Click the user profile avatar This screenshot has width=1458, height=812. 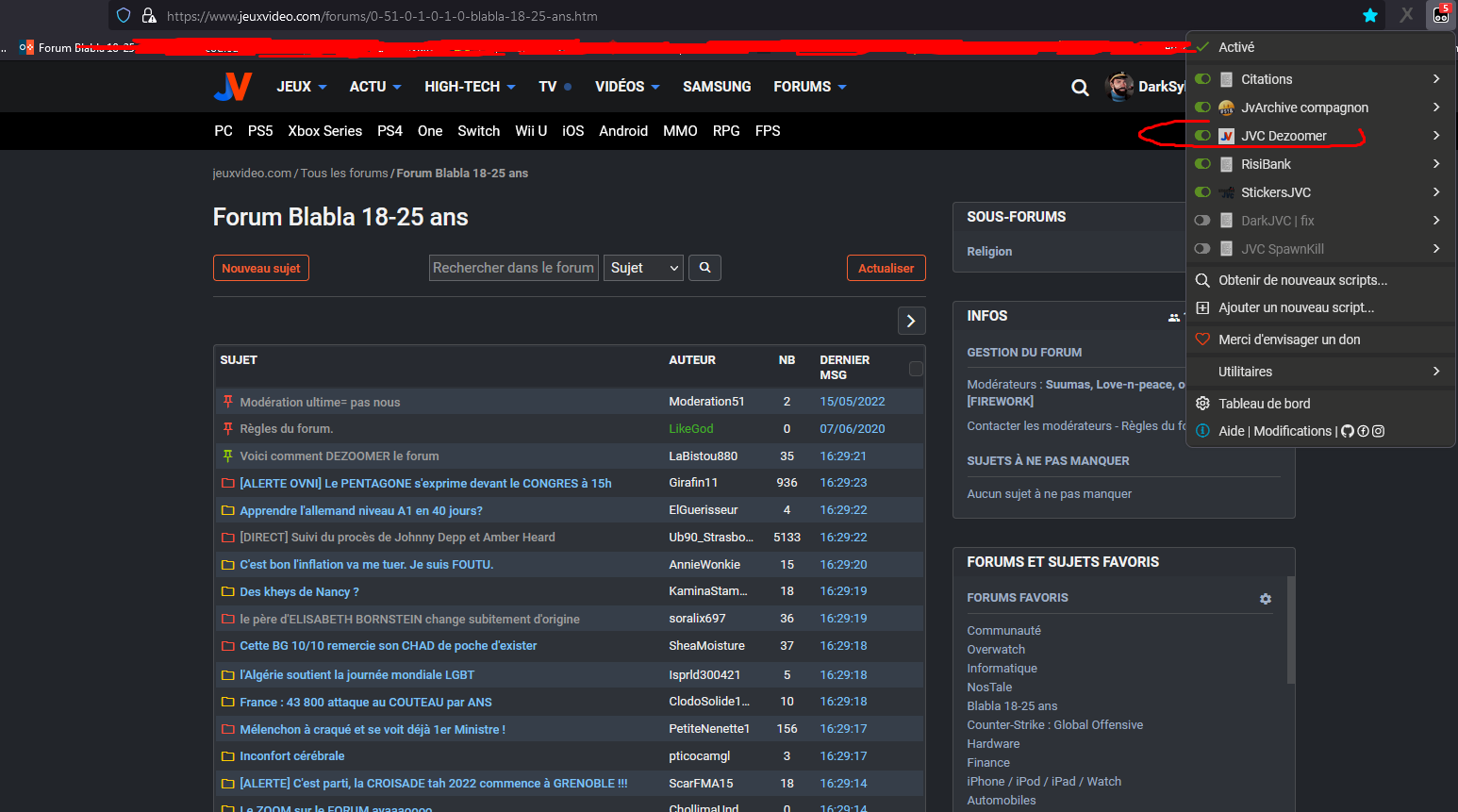point(1119,87)
